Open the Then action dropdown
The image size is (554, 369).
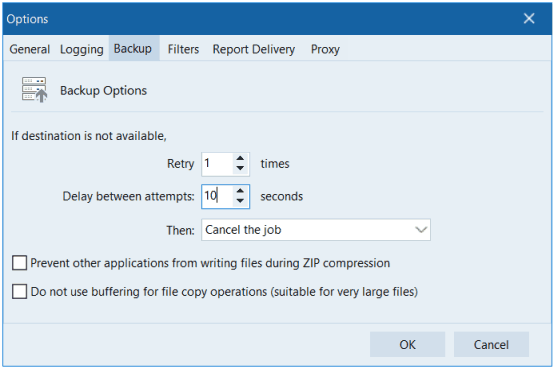coord(316,230)
